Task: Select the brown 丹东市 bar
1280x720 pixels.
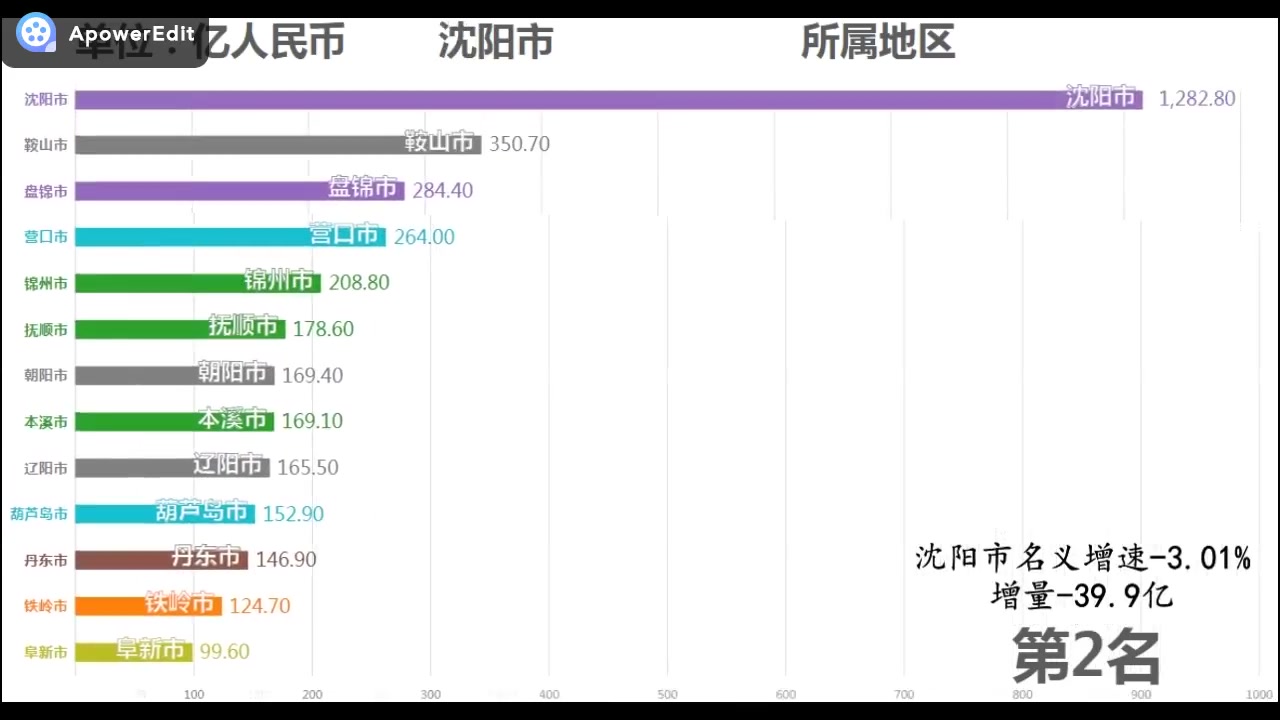Action: click(162, 560)
